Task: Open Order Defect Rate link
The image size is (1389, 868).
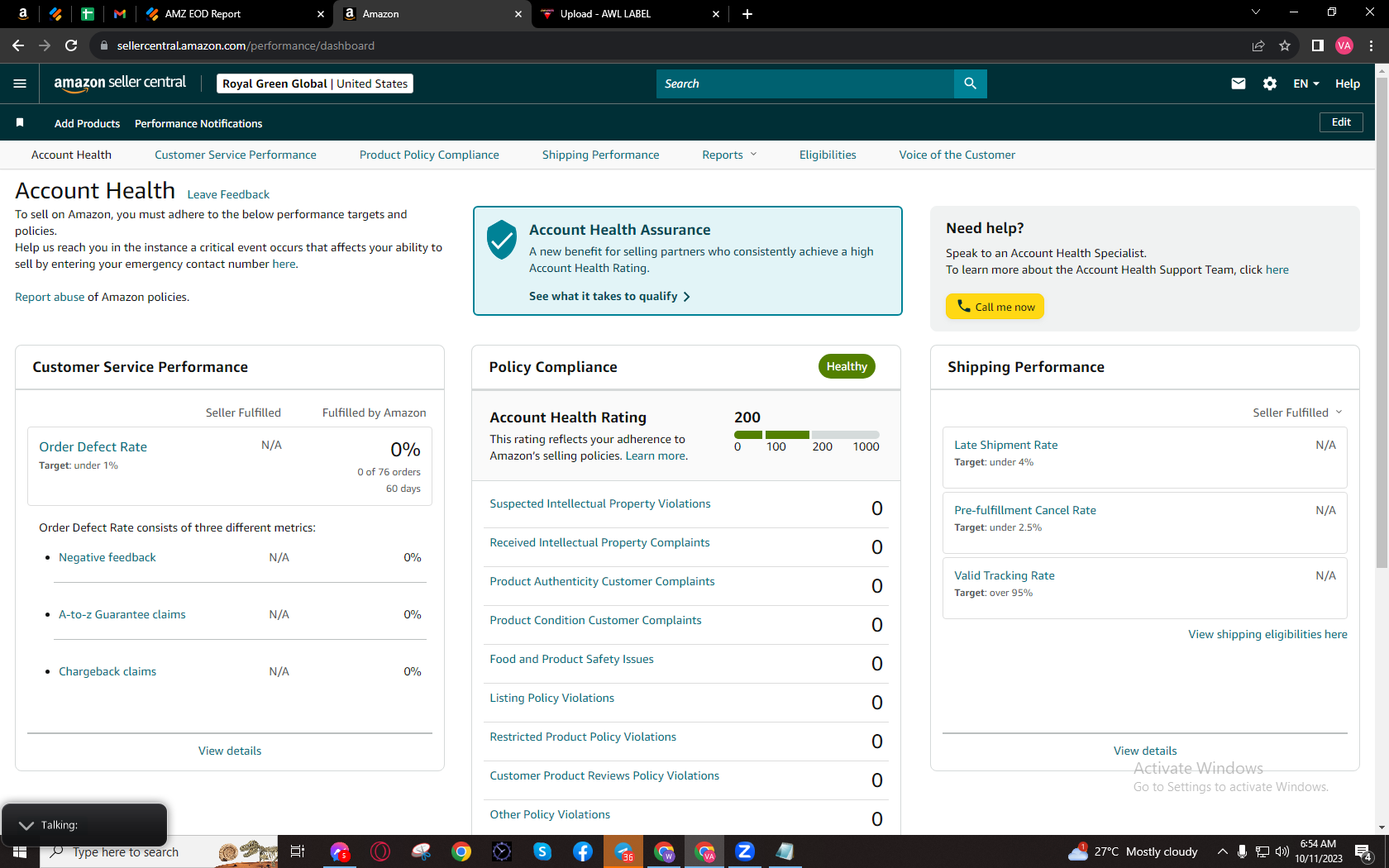Action: pos(93,446)
